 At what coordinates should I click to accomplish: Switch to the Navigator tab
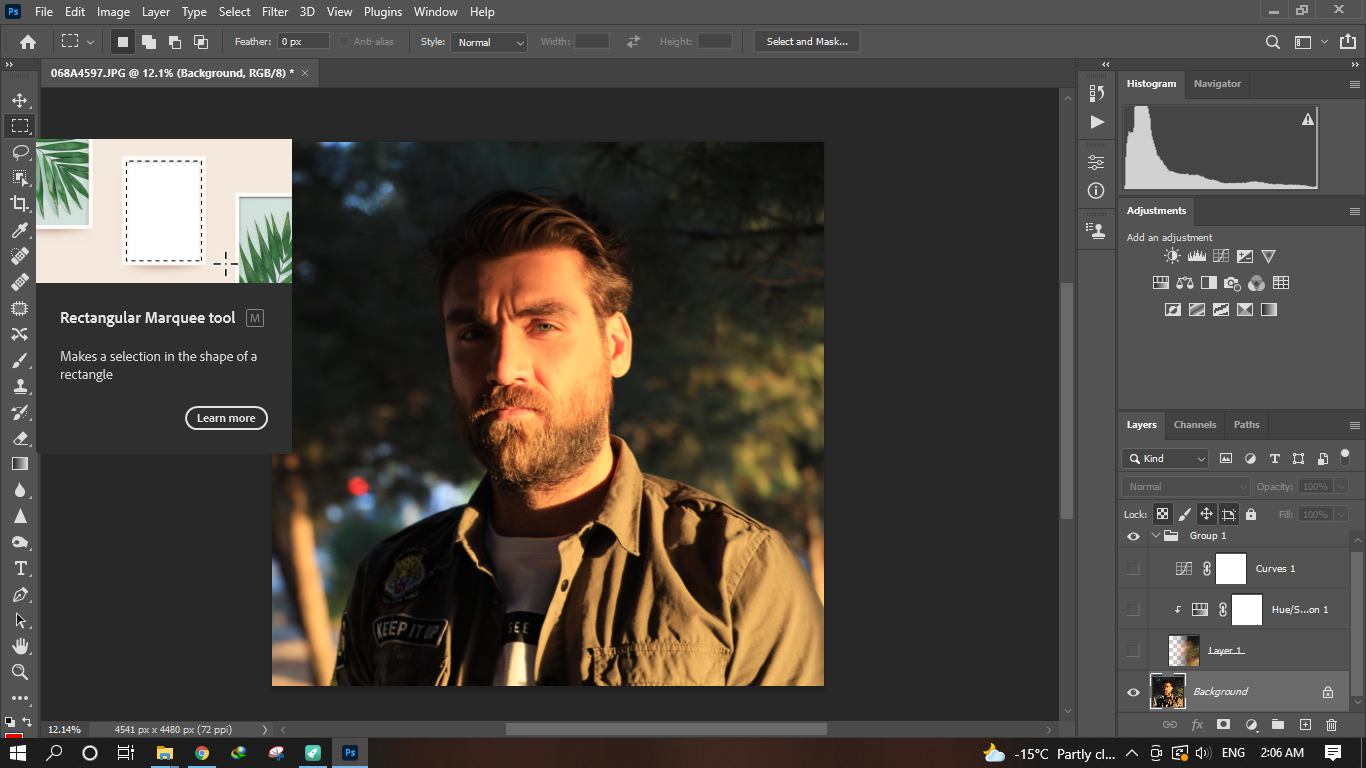click(x=1217, y=84)
